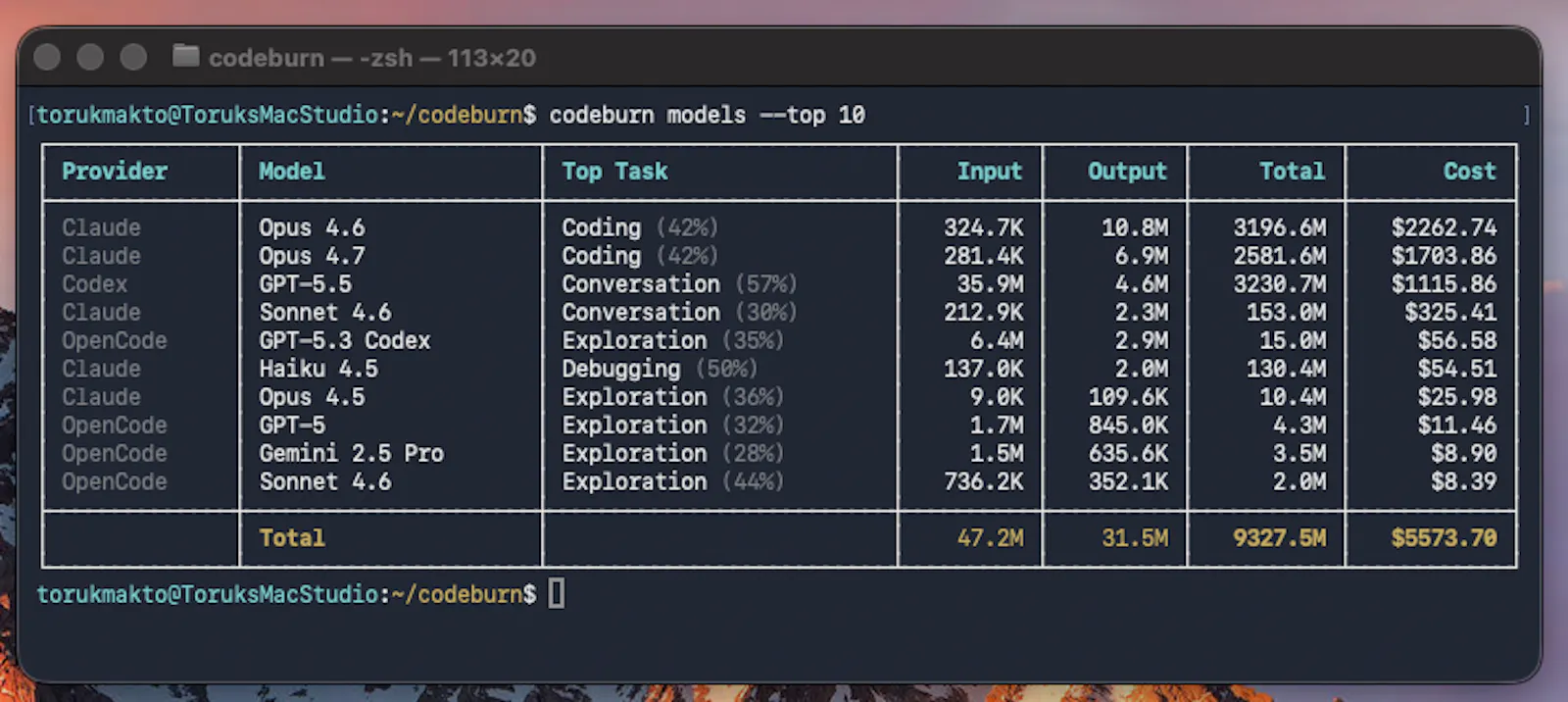Click the '47.2M' total input value
This screenshot has height=702, width=1568.
pyautogui.click(x=990, y=537)
